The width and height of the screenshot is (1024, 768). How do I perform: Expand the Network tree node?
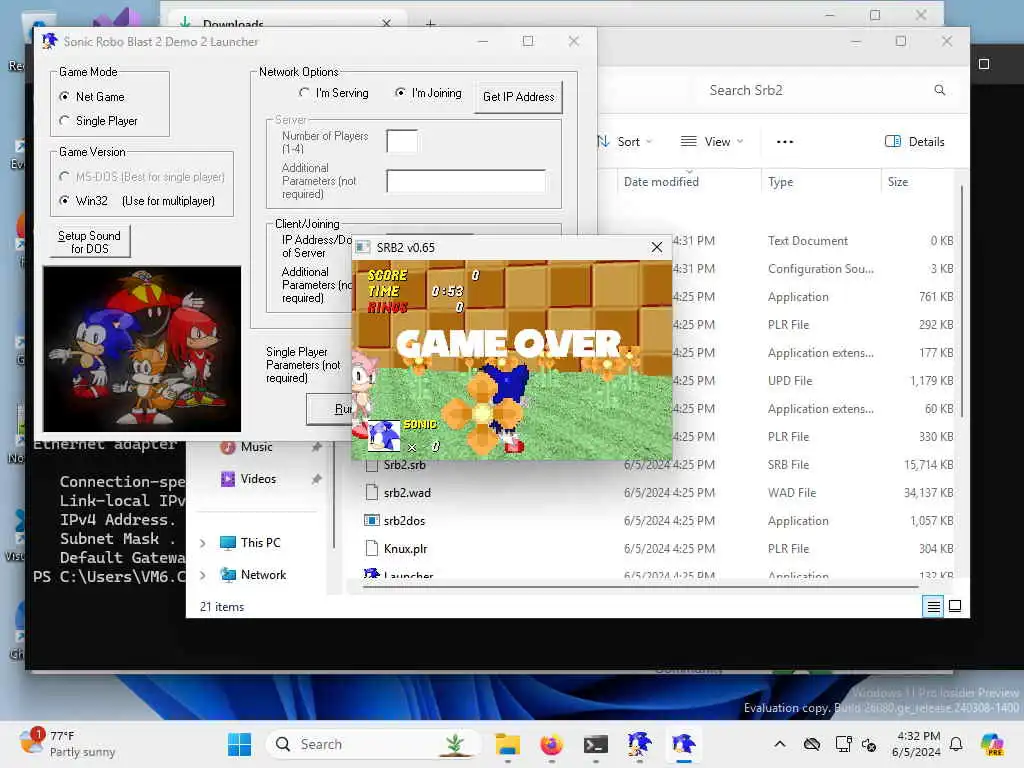[202, 575]
